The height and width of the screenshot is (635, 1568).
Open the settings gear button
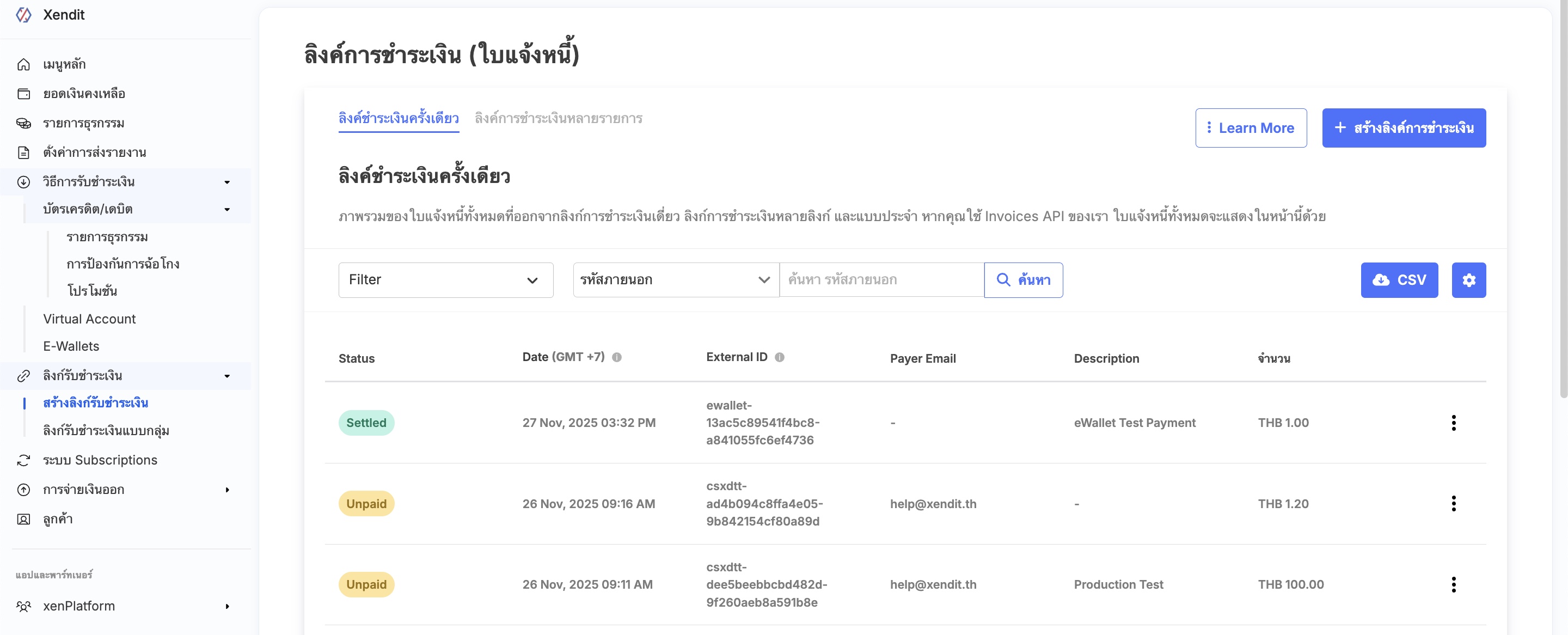pos(1468,280)
